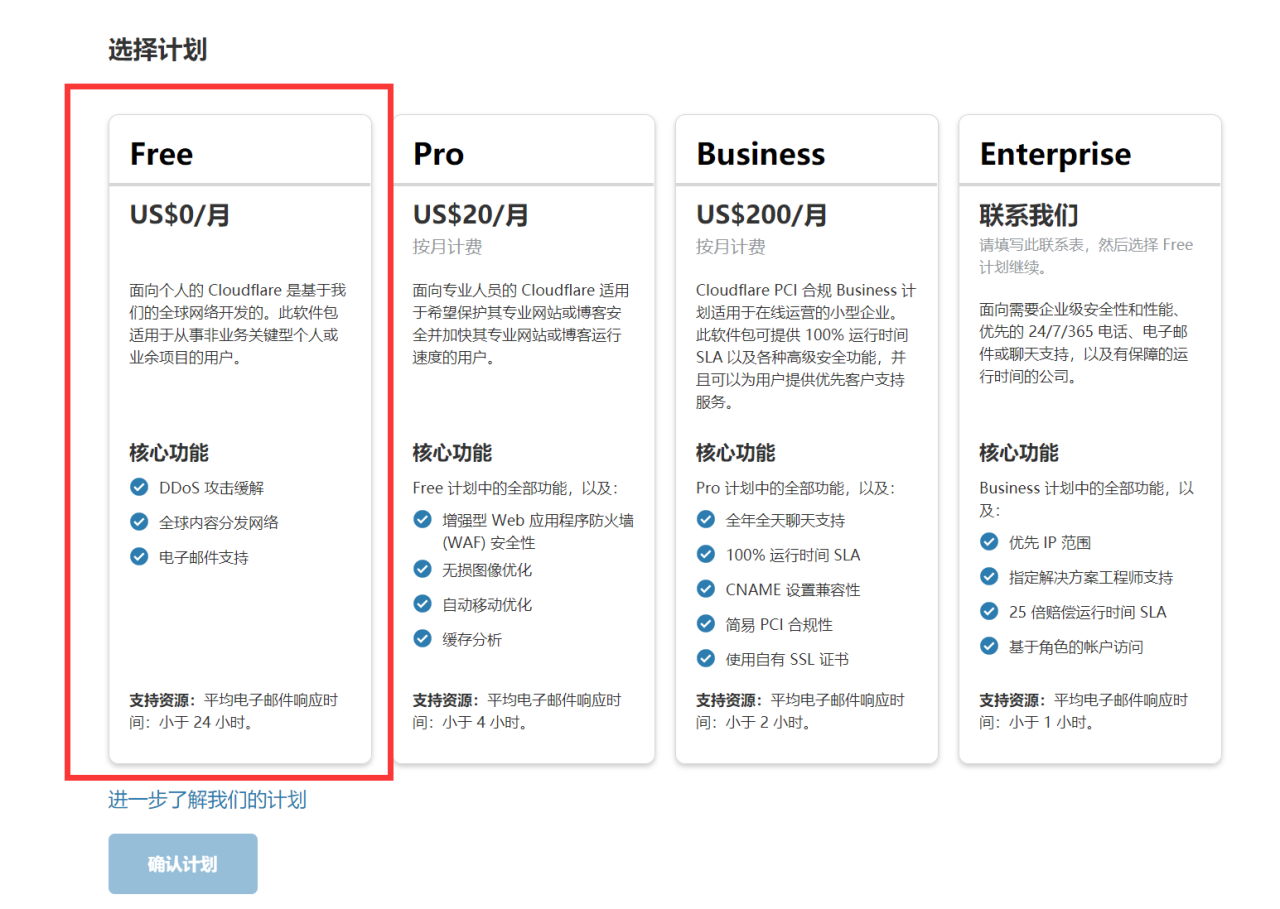Click 核心功能 heading in the Business card

pyautogui.click(x=736, y=453)
